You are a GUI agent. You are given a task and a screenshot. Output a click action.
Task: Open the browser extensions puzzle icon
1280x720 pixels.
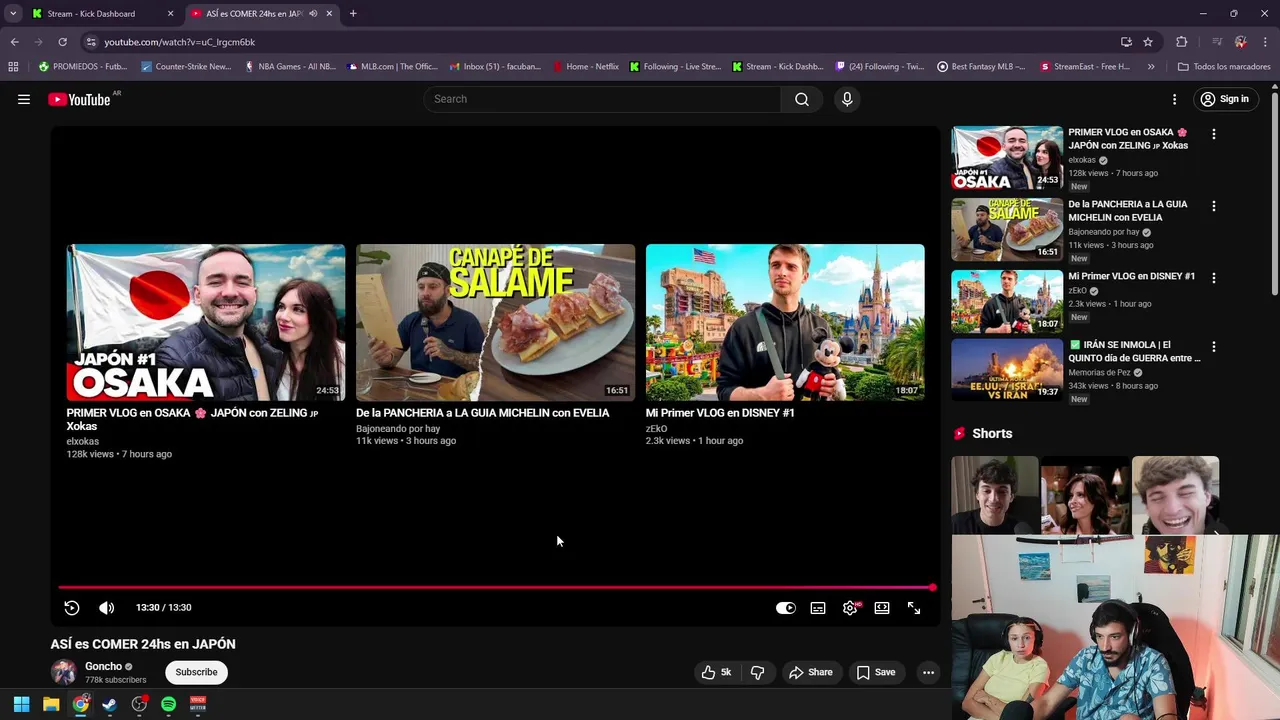(1182, 42)
